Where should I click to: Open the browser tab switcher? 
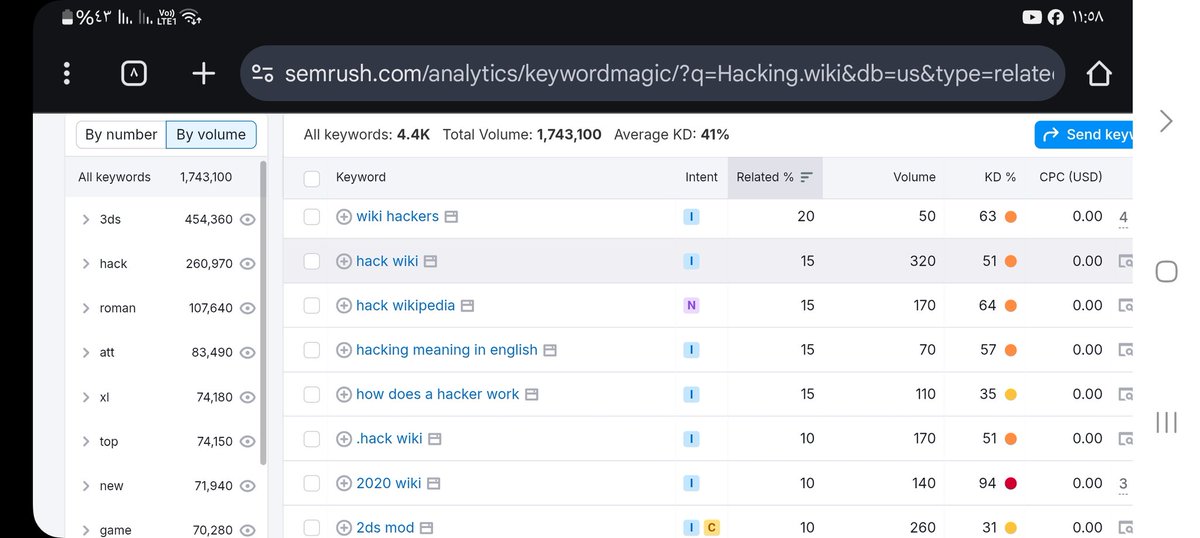134,73
